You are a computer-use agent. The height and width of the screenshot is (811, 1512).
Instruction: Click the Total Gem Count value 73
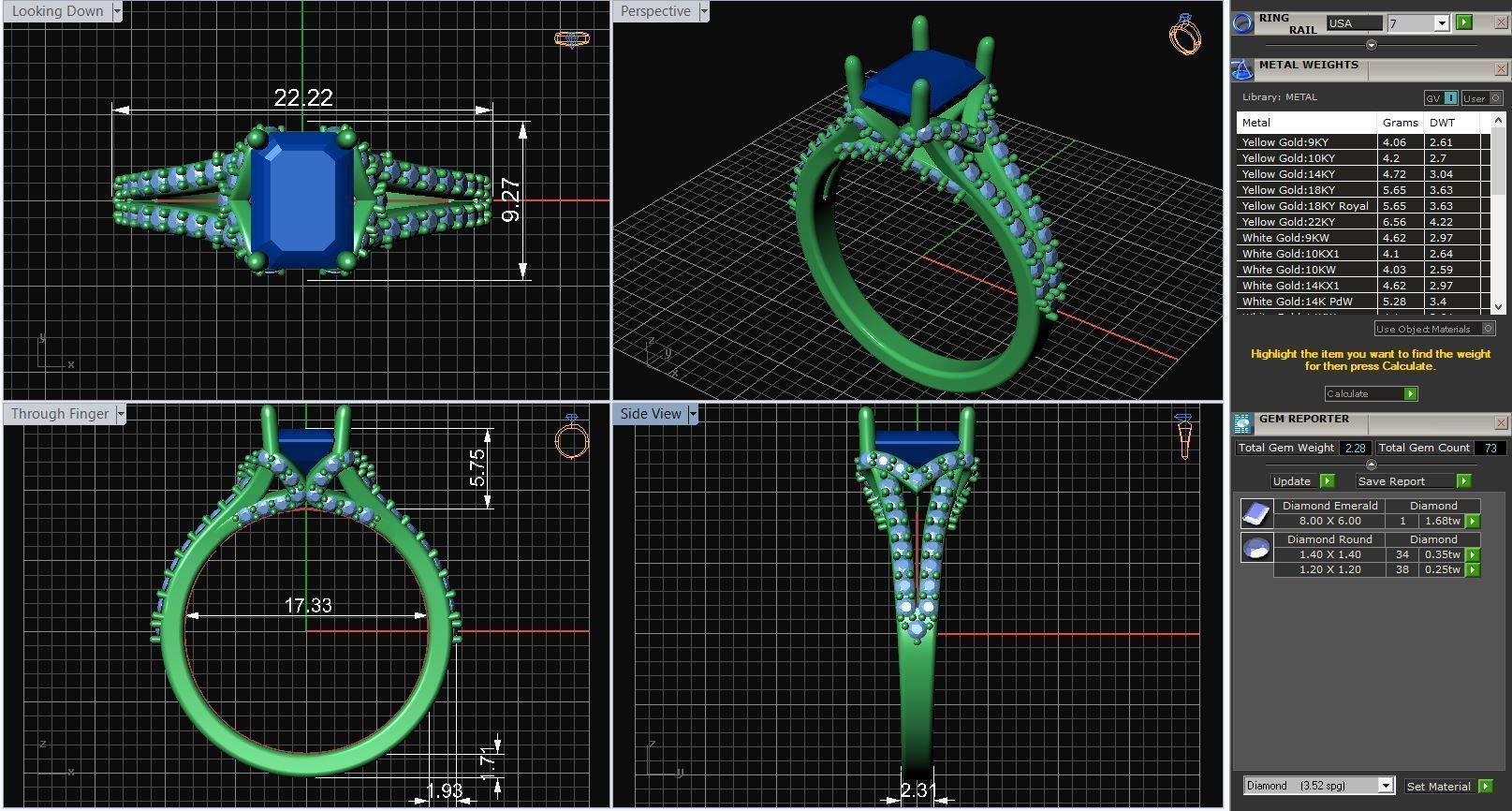(1490, 449)
